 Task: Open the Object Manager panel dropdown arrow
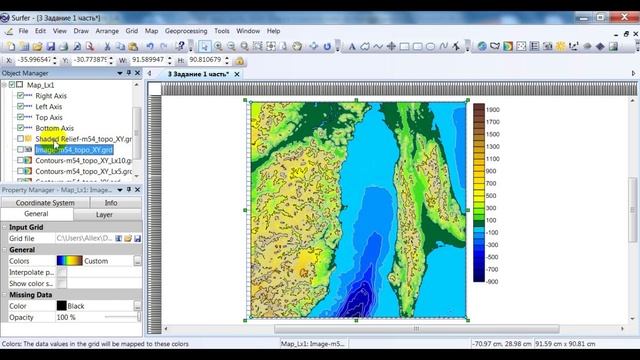[120, 73]
